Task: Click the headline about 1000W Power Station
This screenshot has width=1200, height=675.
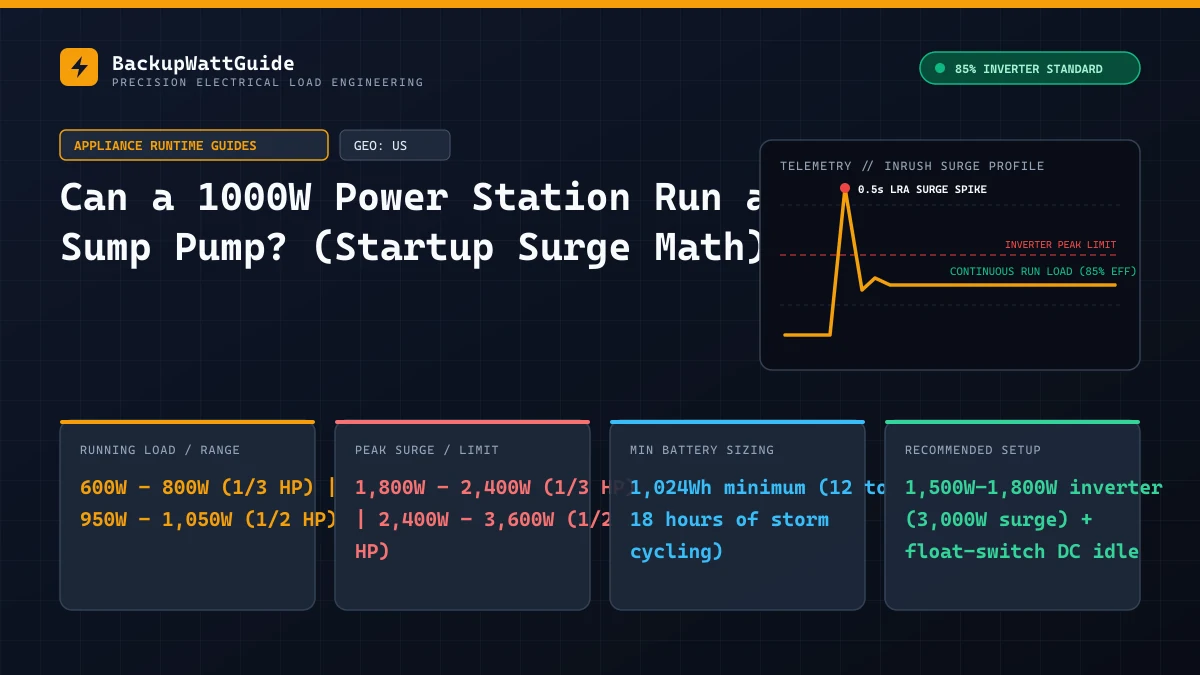Action: click(x=413, y=222)
